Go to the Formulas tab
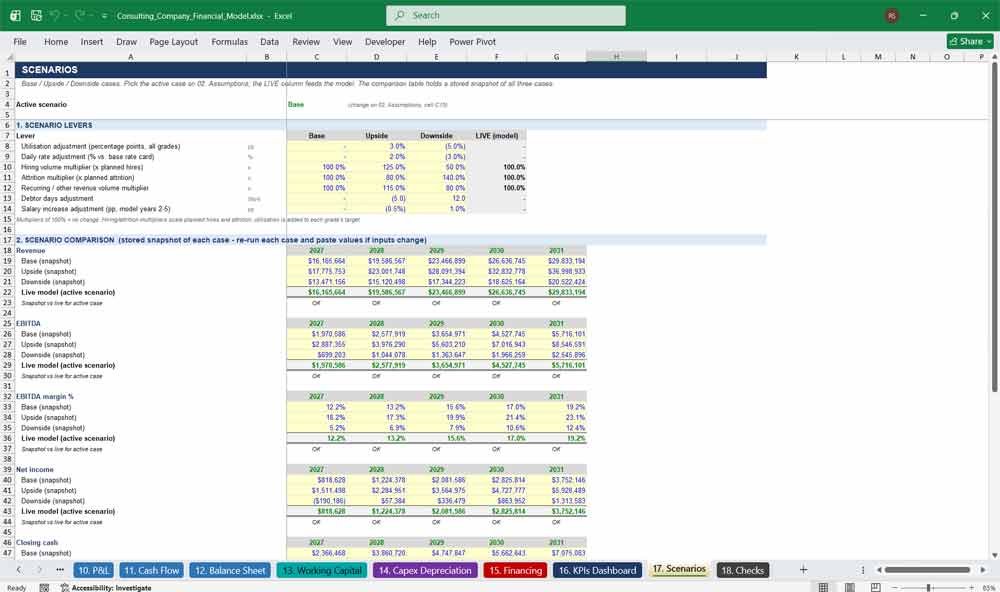This screenshot has height=592, width=1000. tap(230, 41)
